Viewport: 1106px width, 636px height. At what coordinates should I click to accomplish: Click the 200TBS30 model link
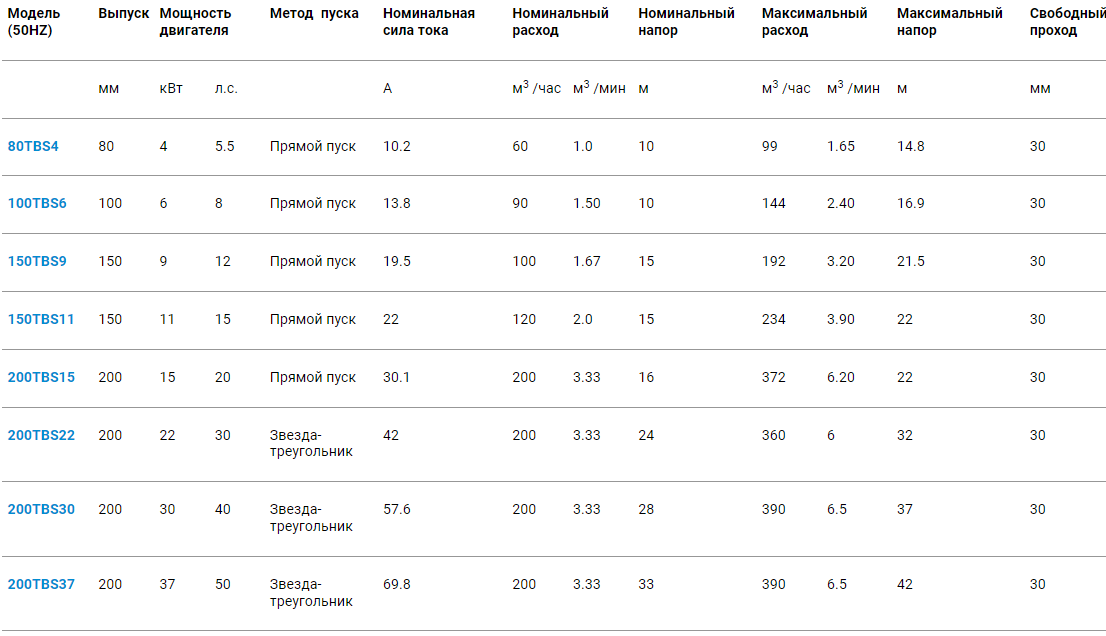pyautogui.click(x=41, y=510)
